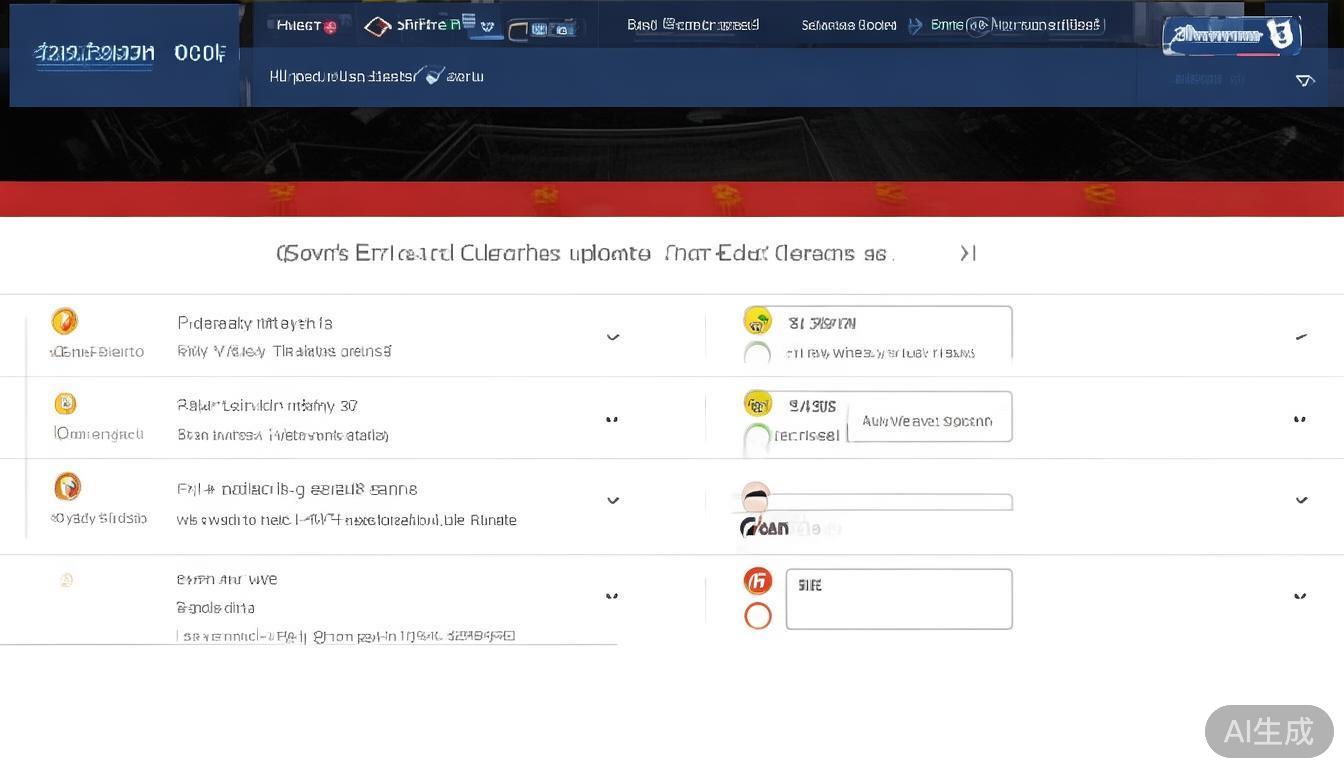Click the orange-white bird icon in the third left row
This screenshot has width=1344, height=768.
pyautogui.click(x=67, y=487)
